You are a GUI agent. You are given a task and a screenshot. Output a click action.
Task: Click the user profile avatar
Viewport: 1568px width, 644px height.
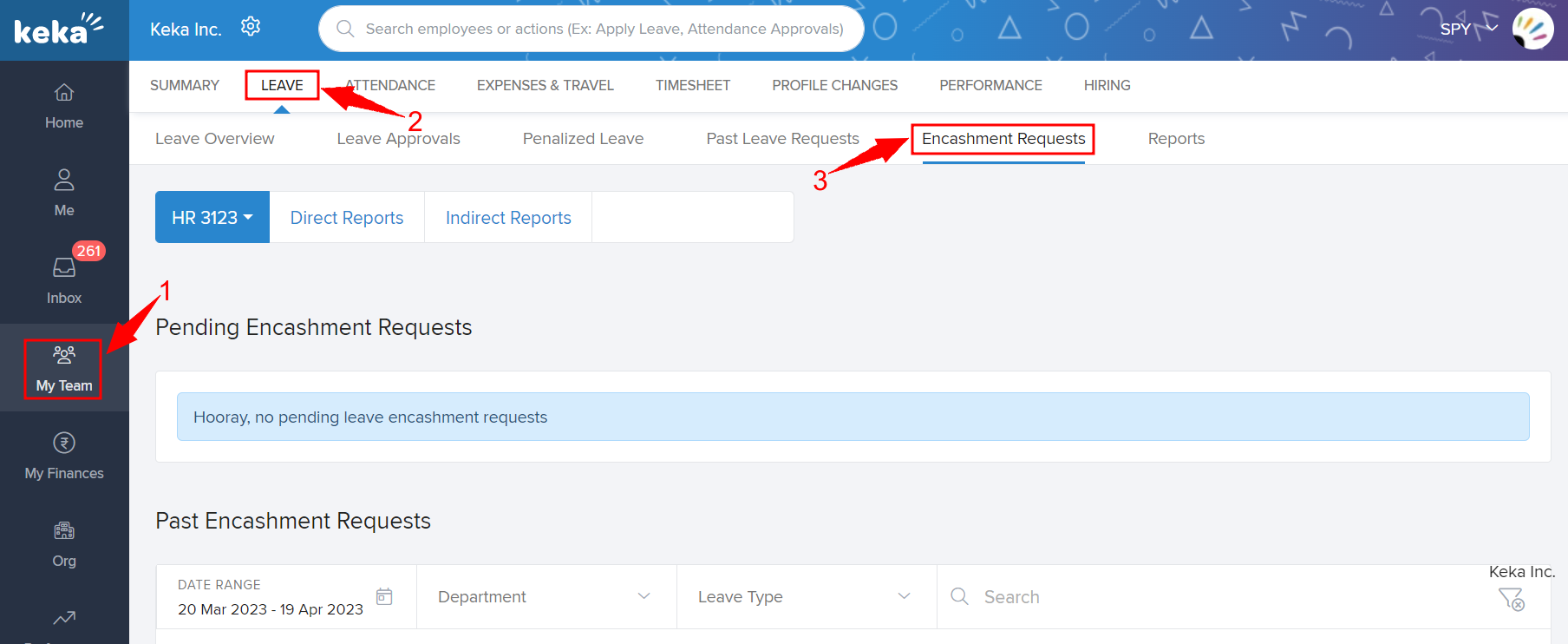(1532, 29)
